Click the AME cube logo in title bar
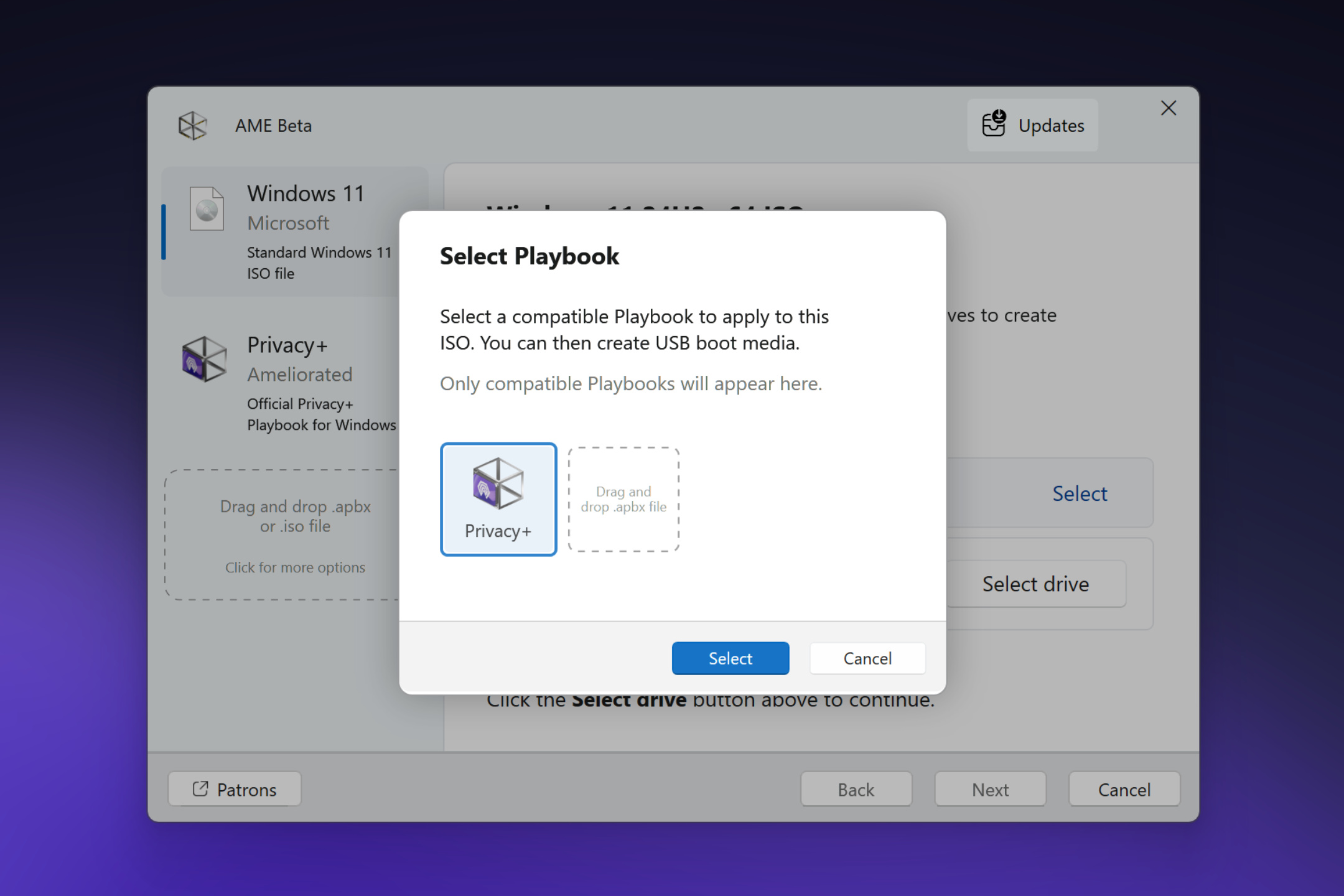This screenshot has height=896, width=1344. 192,126
